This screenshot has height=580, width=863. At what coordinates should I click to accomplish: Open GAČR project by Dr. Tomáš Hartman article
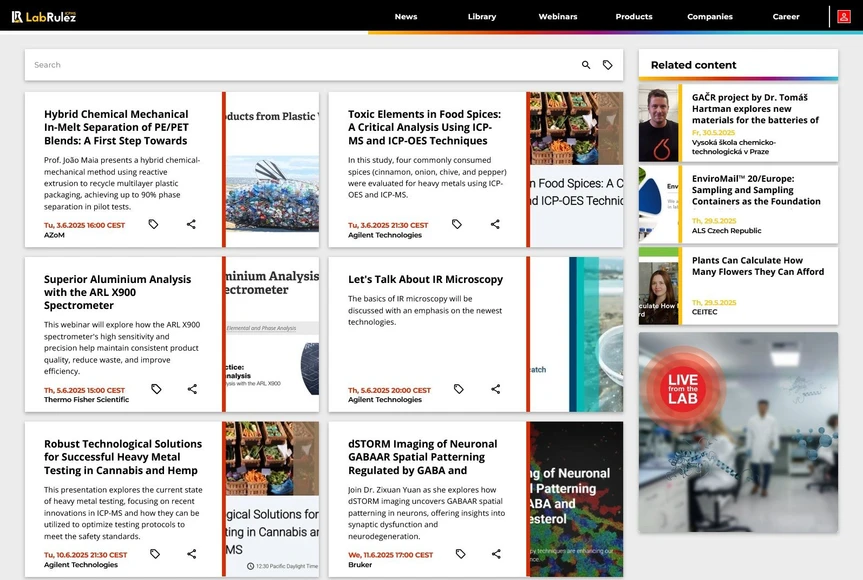click(x=755, y=108)
